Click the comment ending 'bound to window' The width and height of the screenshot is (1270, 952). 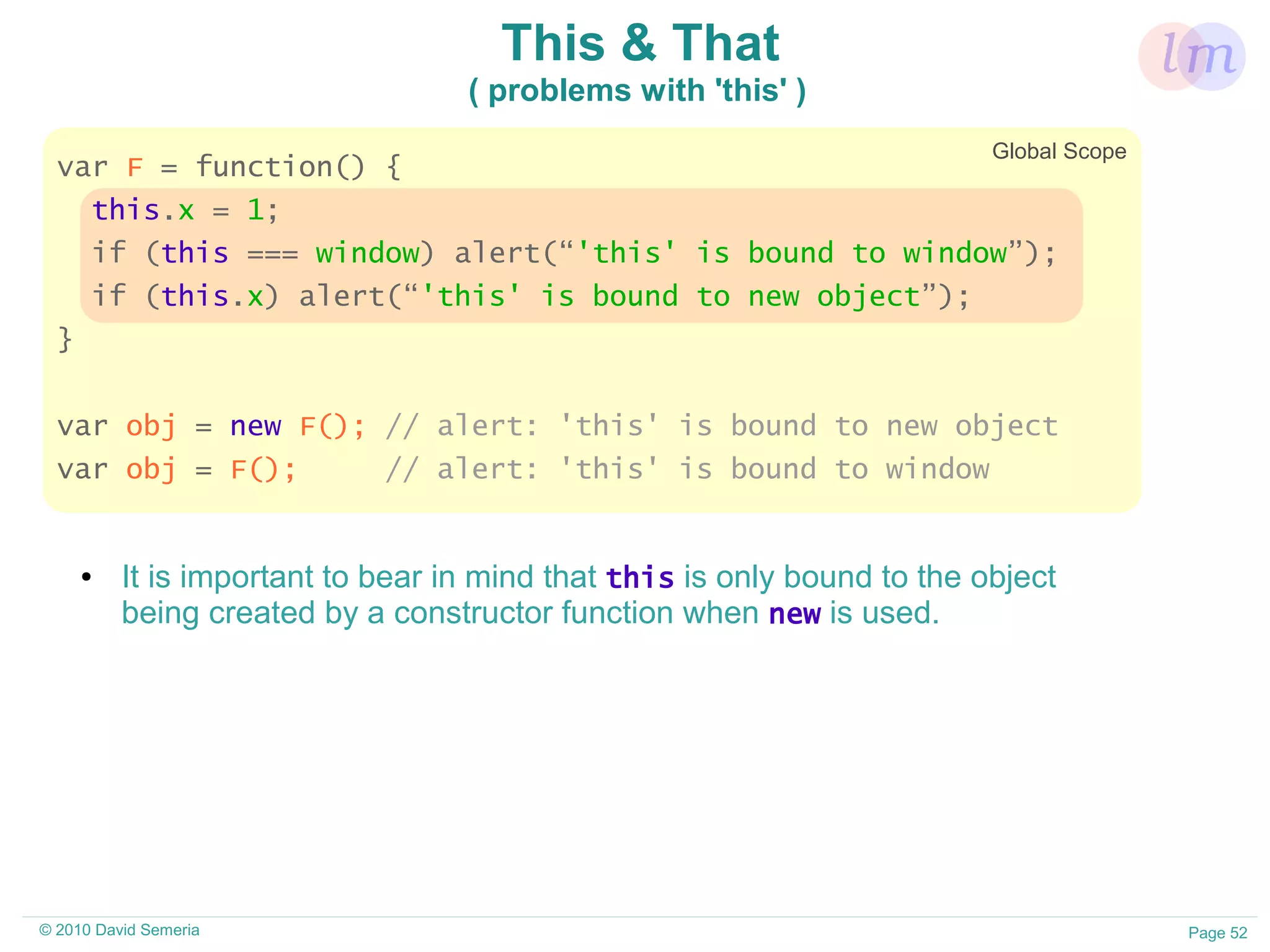(x=687, y=469)
